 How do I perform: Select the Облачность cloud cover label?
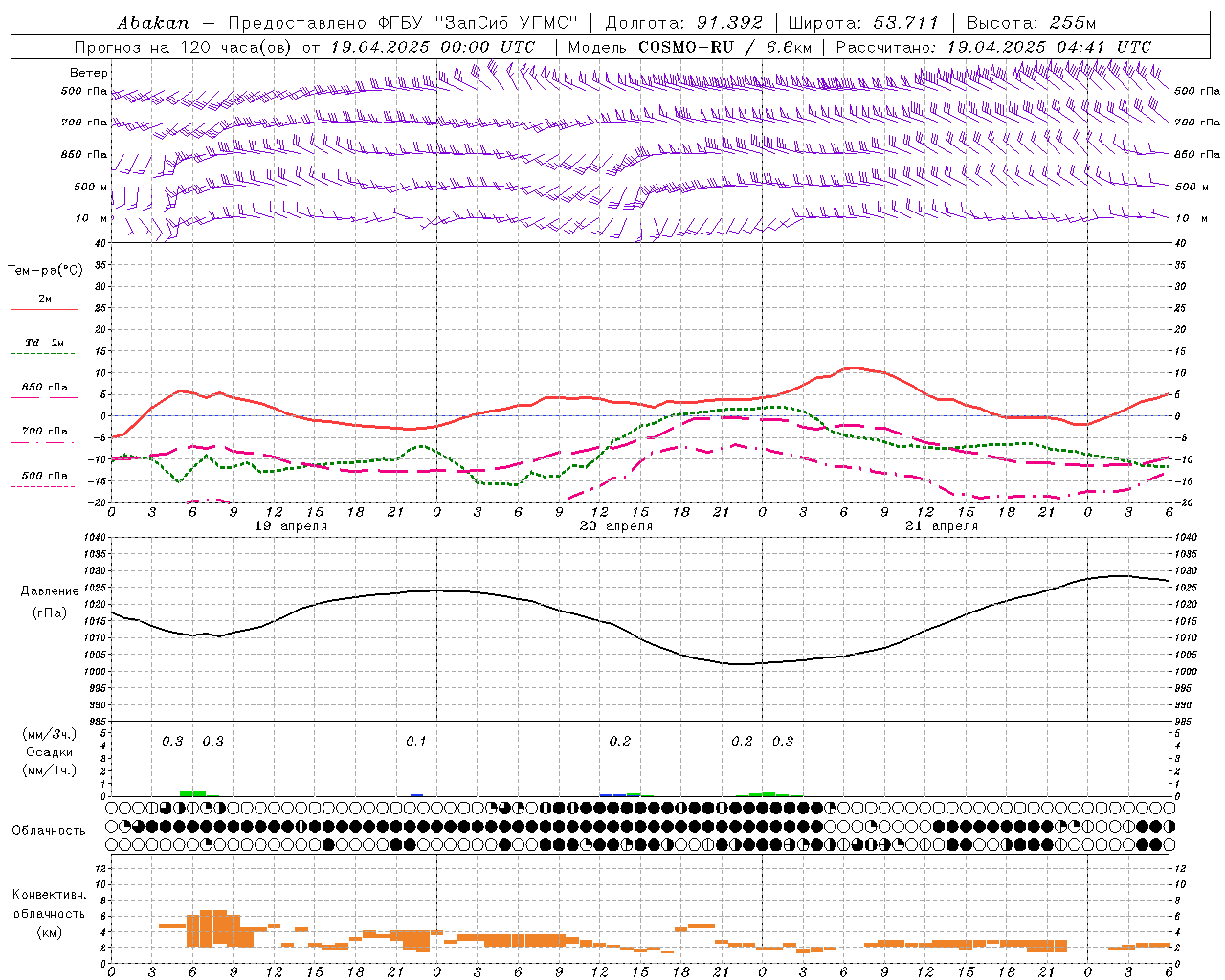(49, 830)
